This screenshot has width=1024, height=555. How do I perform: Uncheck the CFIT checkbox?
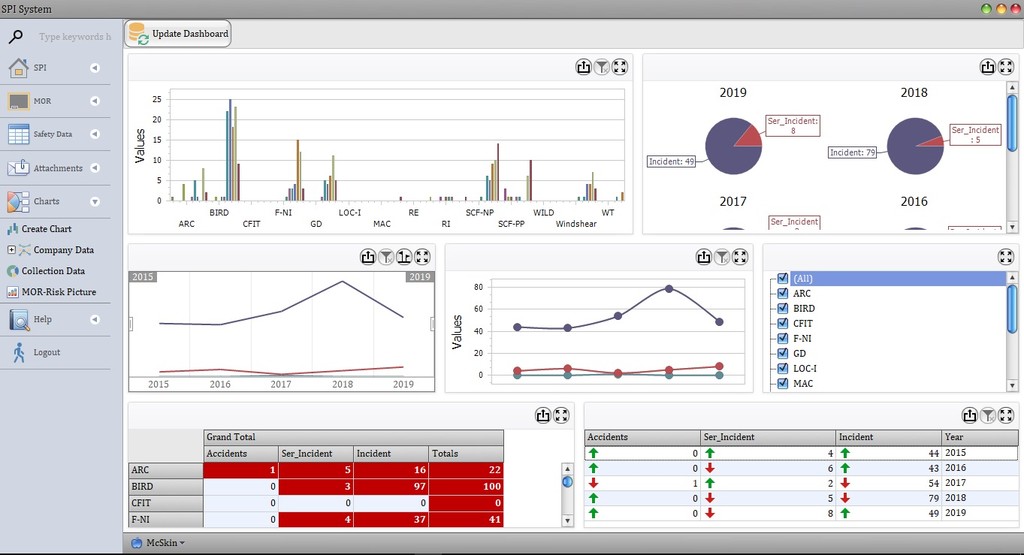(x=782, y=323)
